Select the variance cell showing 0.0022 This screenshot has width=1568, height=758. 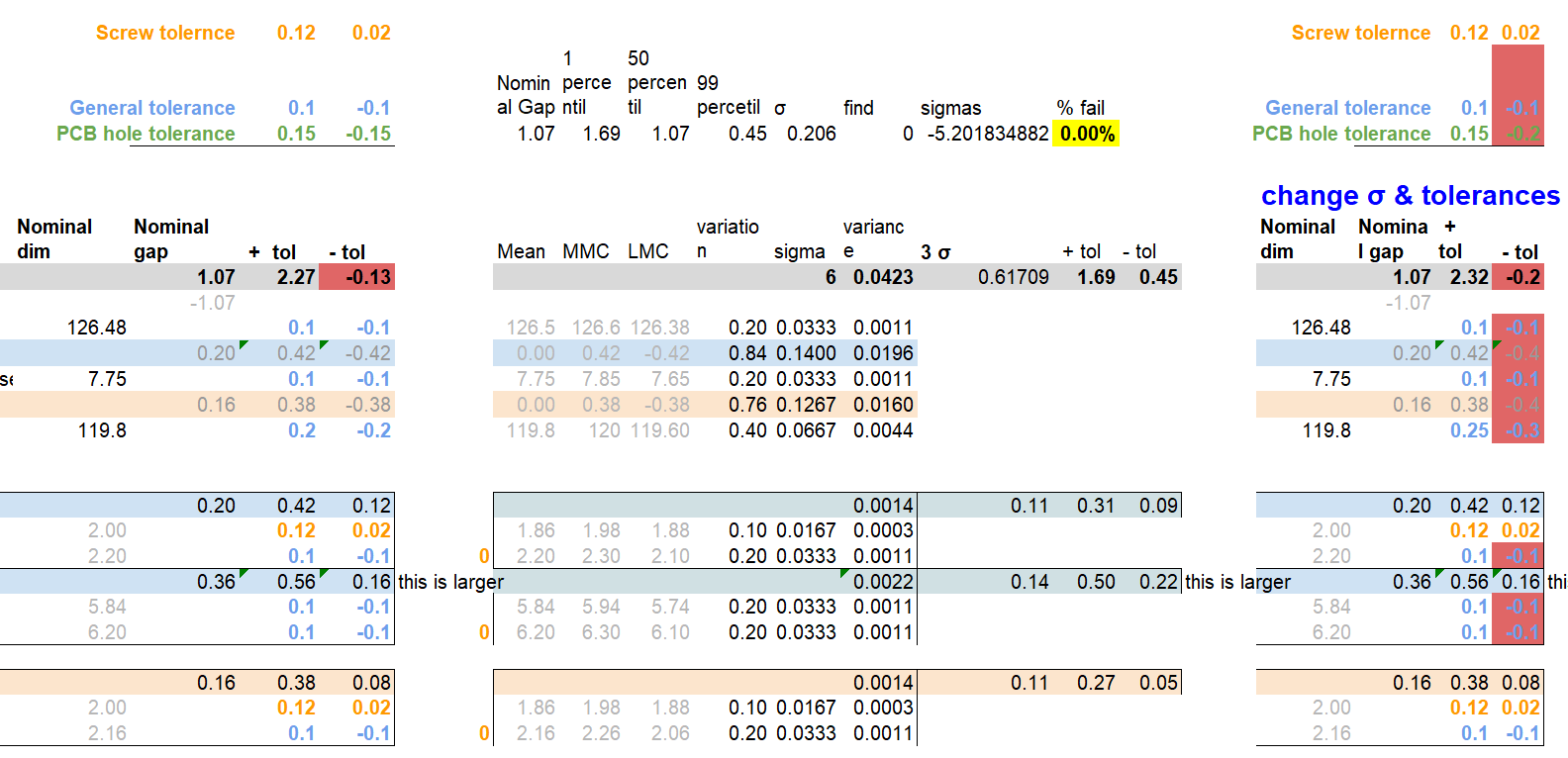(x=883, y=582)
